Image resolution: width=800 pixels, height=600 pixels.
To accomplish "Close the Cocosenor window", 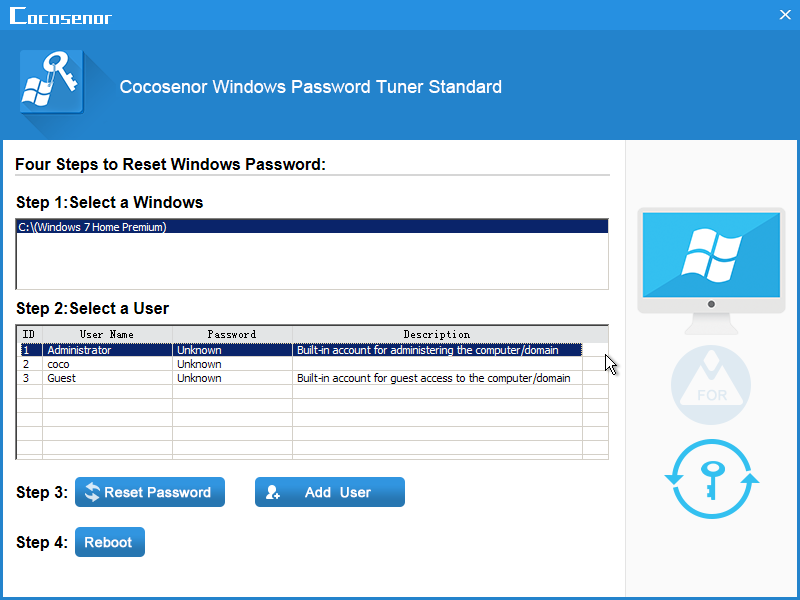I will 785,15.
